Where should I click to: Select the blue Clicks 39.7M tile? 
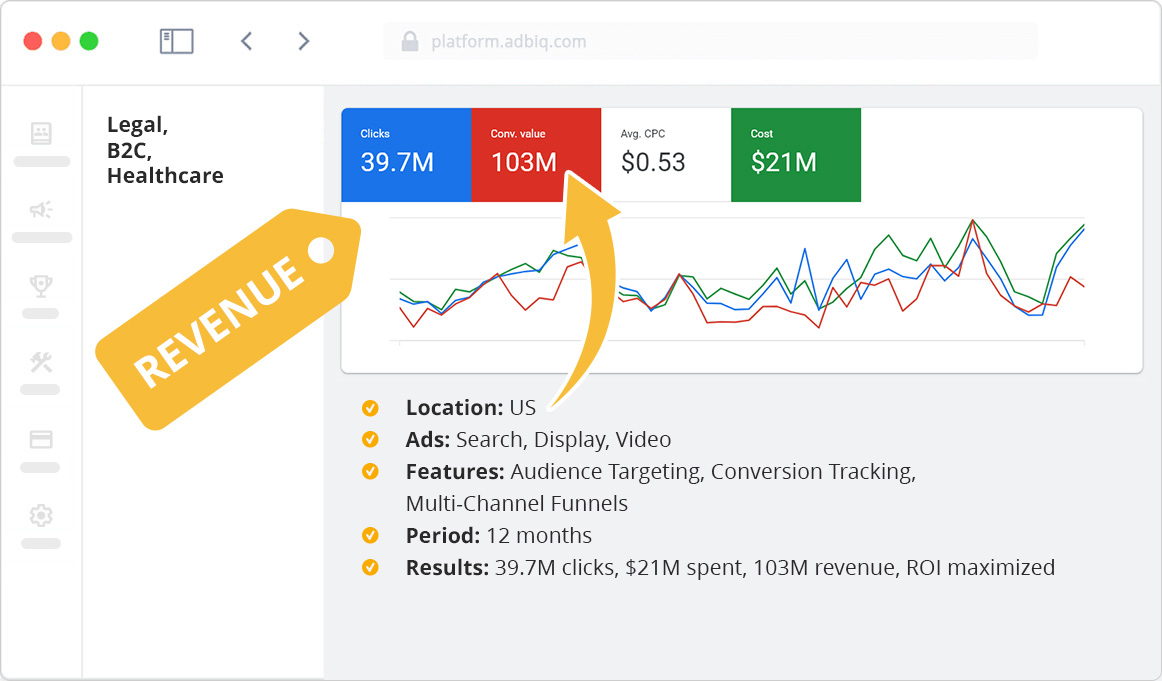pyautogui.click(x=406, y=155)
